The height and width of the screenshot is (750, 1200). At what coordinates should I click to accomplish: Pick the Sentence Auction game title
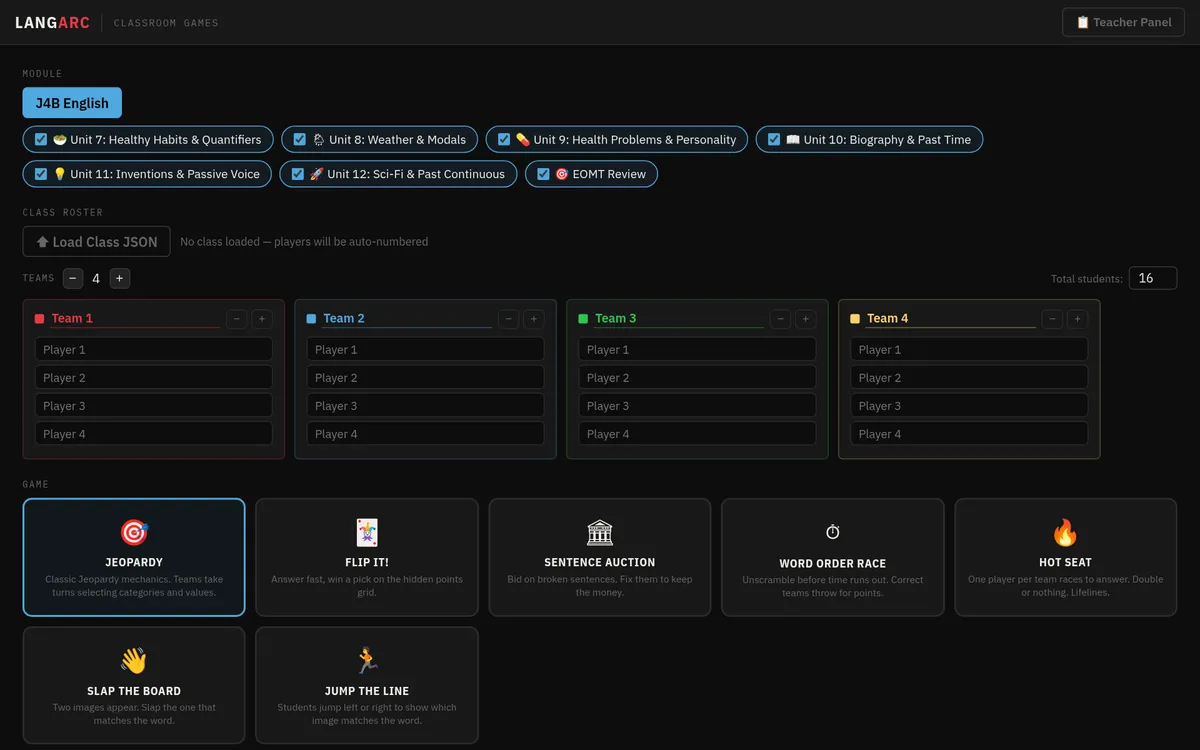click(600, 563)
